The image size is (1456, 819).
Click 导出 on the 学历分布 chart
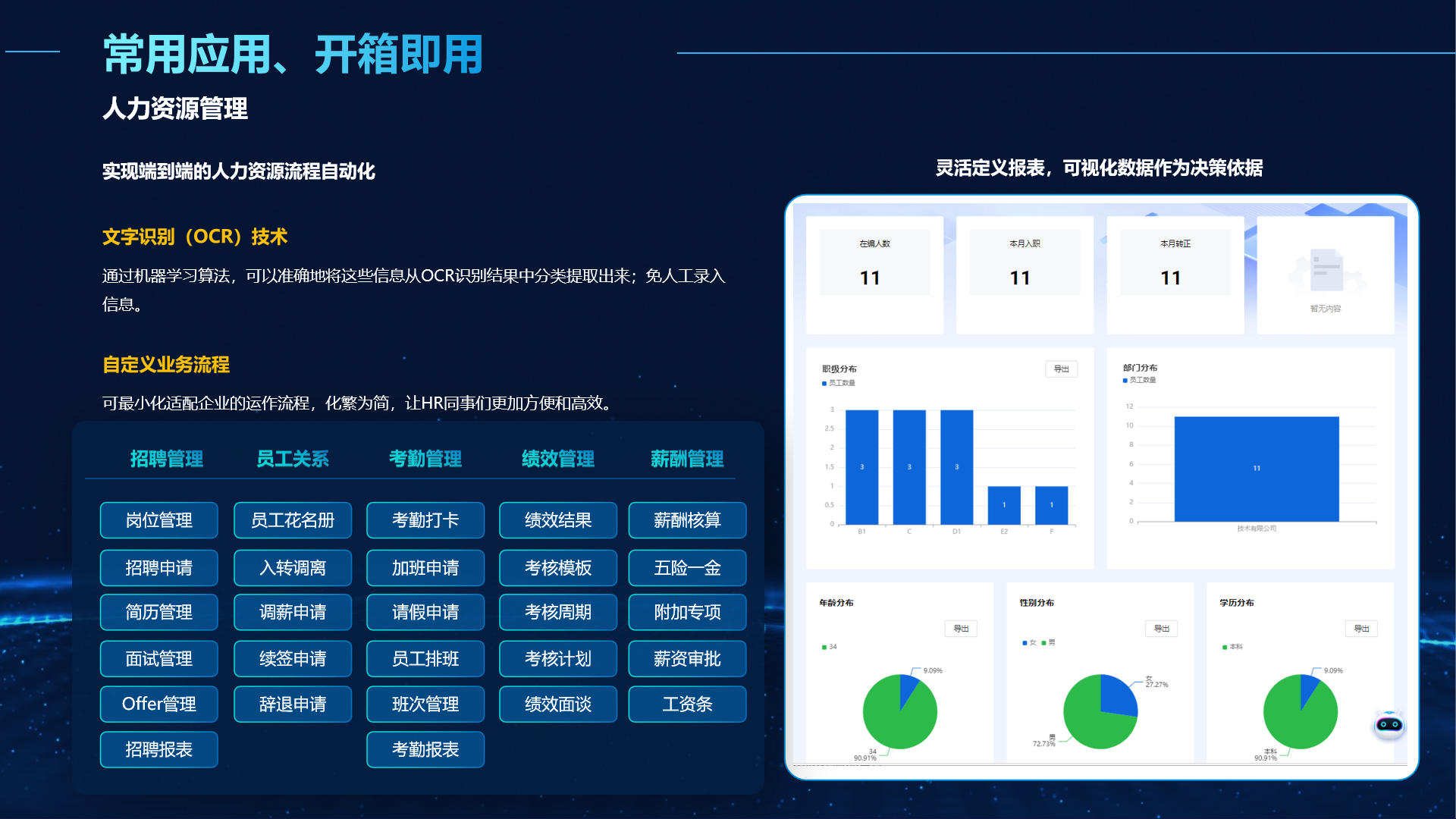[1361, 629]
